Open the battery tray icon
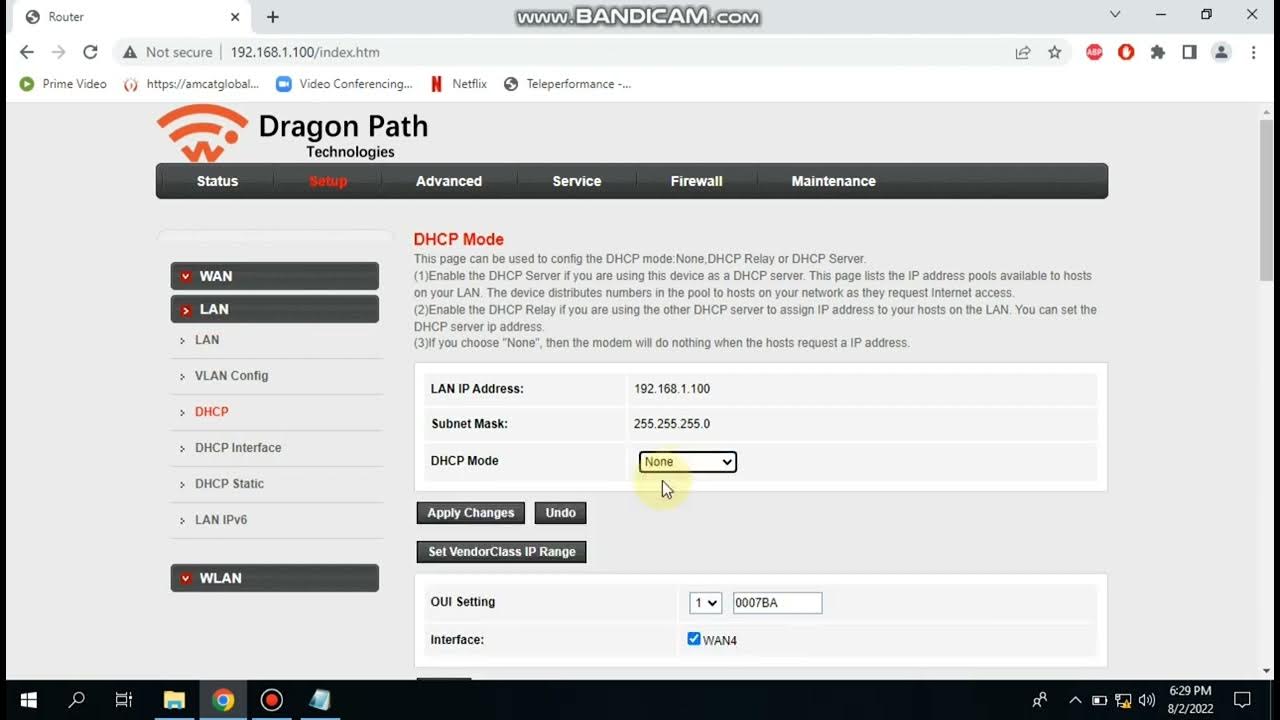 1099,700
